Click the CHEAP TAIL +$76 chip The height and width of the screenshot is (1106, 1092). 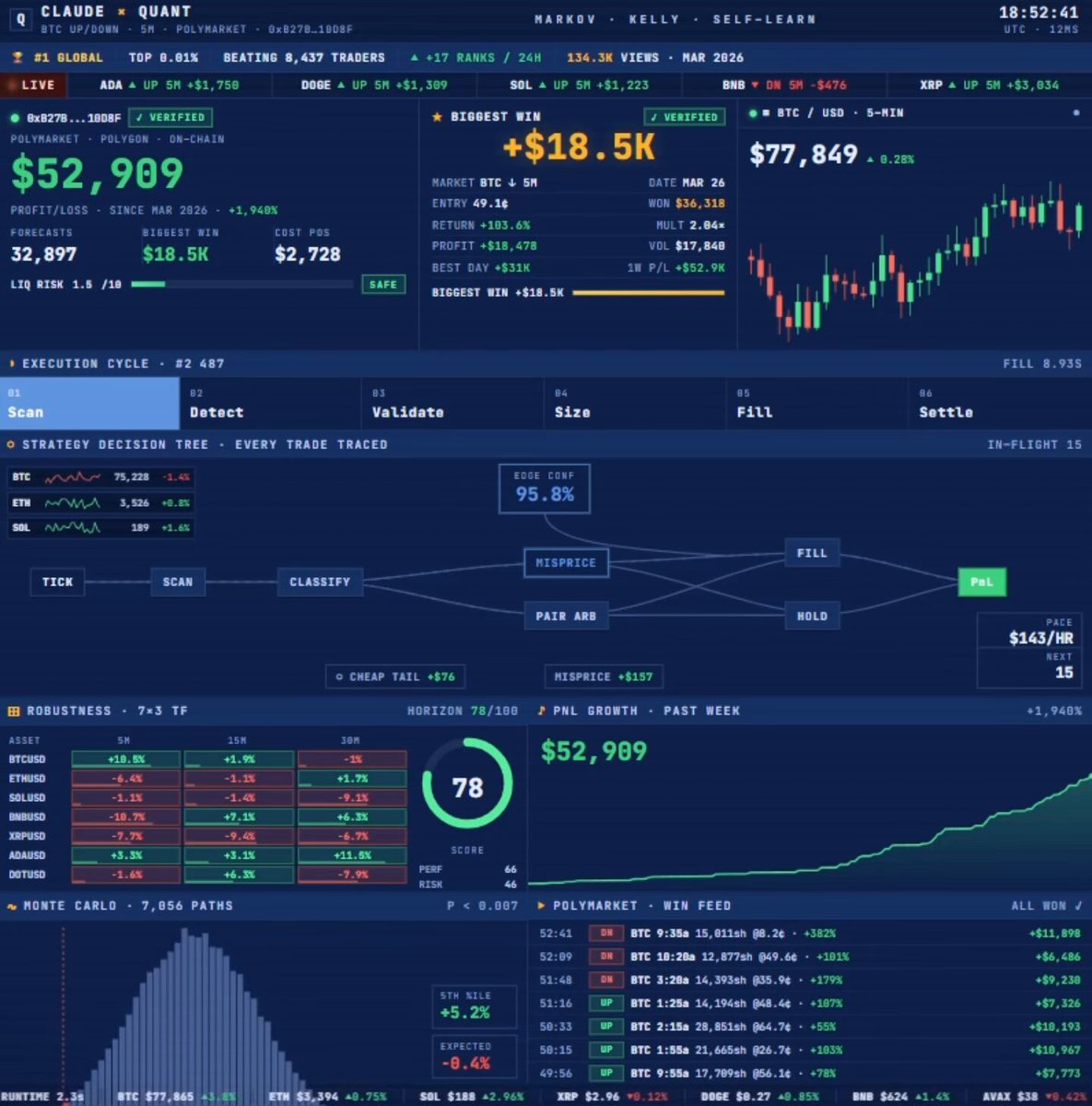[395, 677]
